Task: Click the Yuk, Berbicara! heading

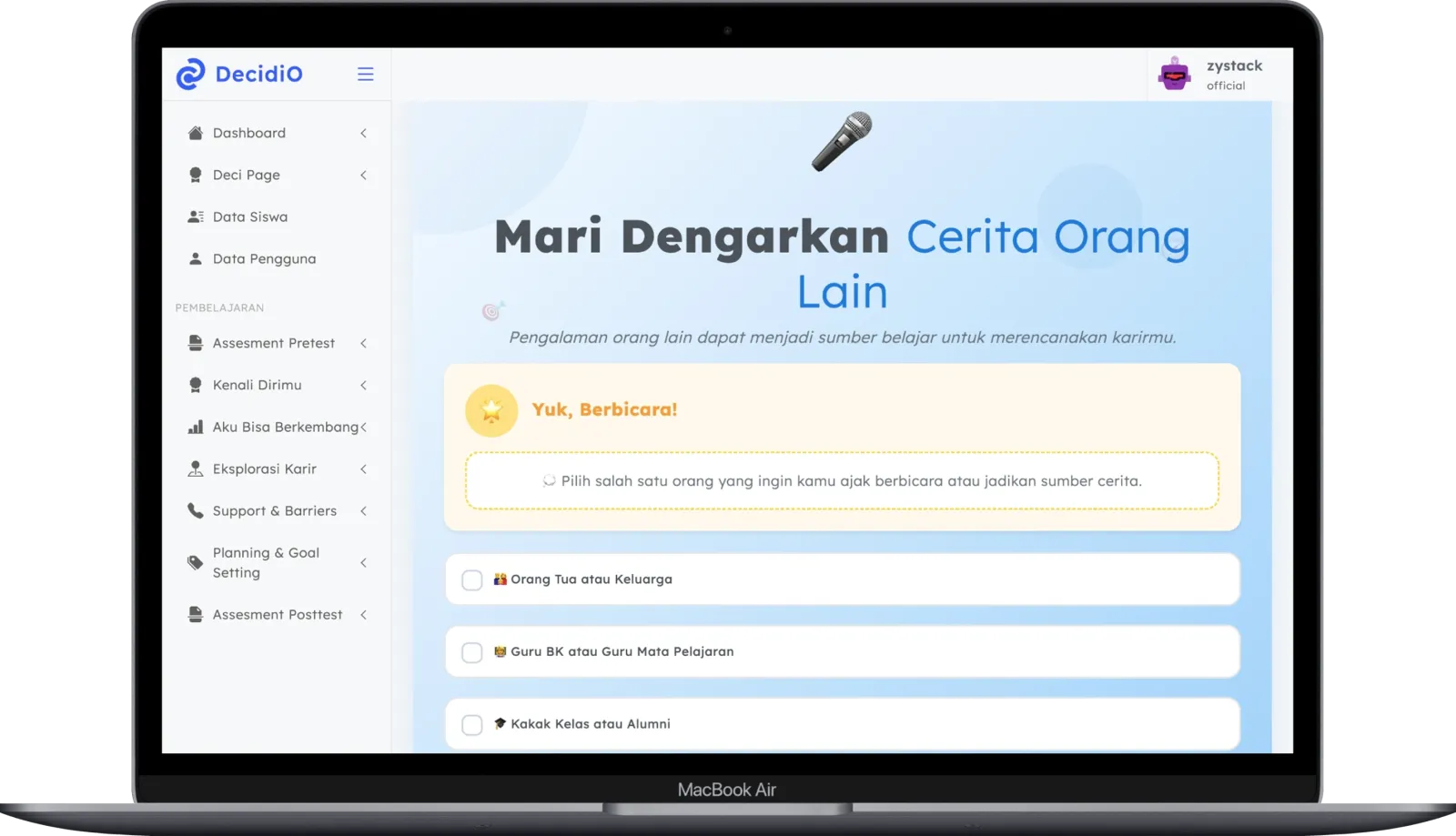Action: coord(604,409)
